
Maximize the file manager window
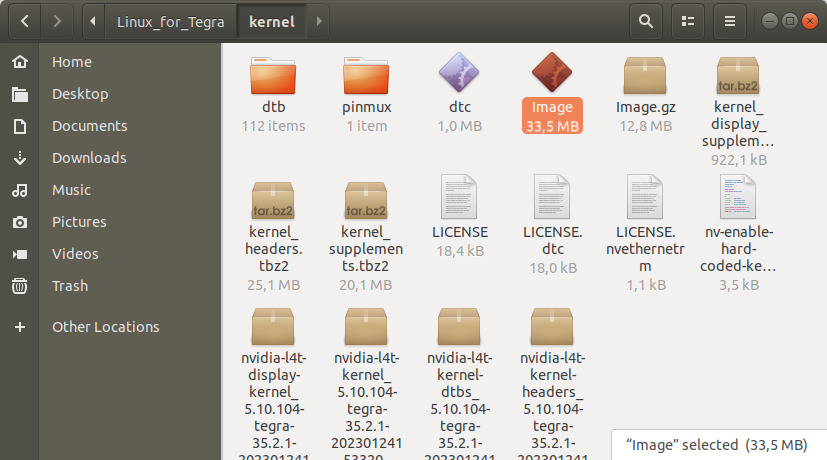(x=790, y=21)
